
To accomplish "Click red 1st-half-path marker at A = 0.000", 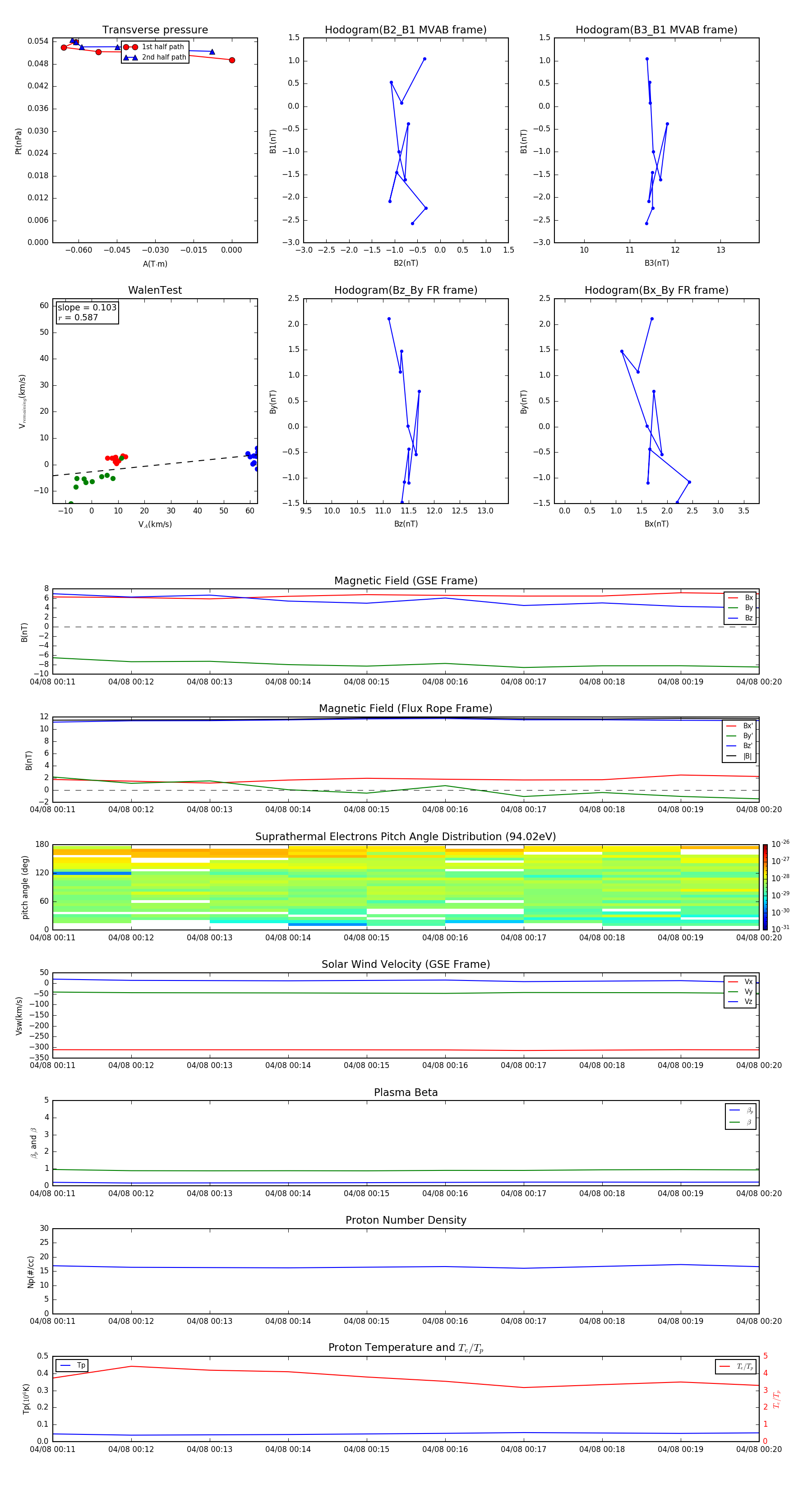I will [232, 60].
